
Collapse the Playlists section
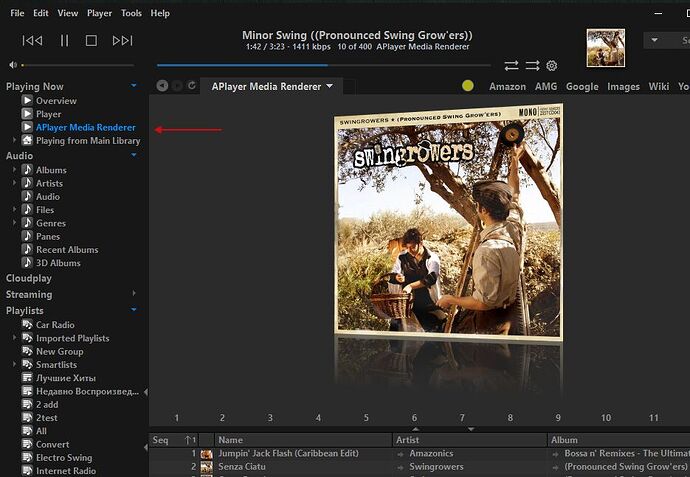click(134, 310)
